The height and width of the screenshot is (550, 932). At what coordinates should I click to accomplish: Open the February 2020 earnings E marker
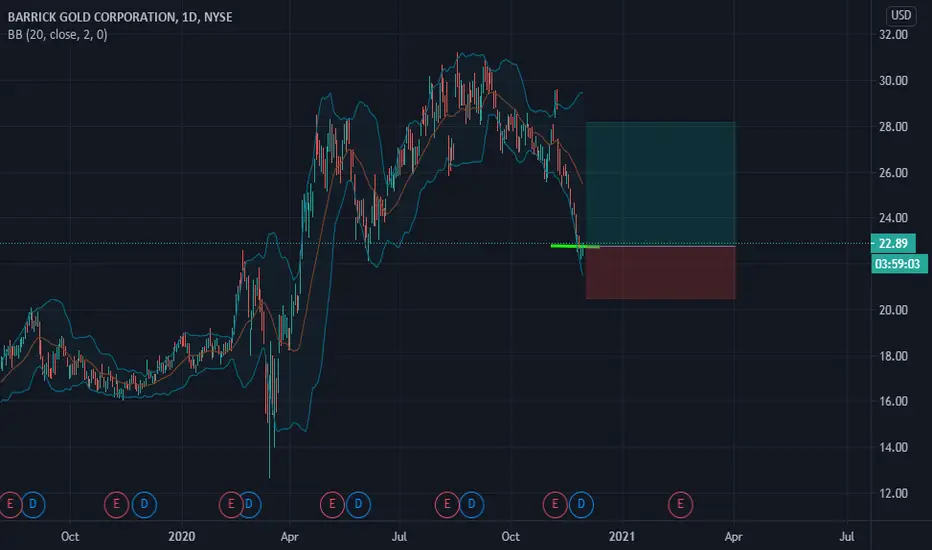(x=231, y=505)
